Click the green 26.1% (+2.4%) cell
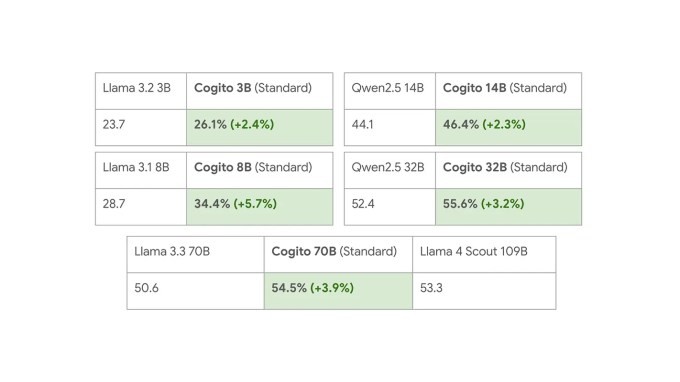The width and height of the screenshot is (680, 382). [x=260, y=127]
